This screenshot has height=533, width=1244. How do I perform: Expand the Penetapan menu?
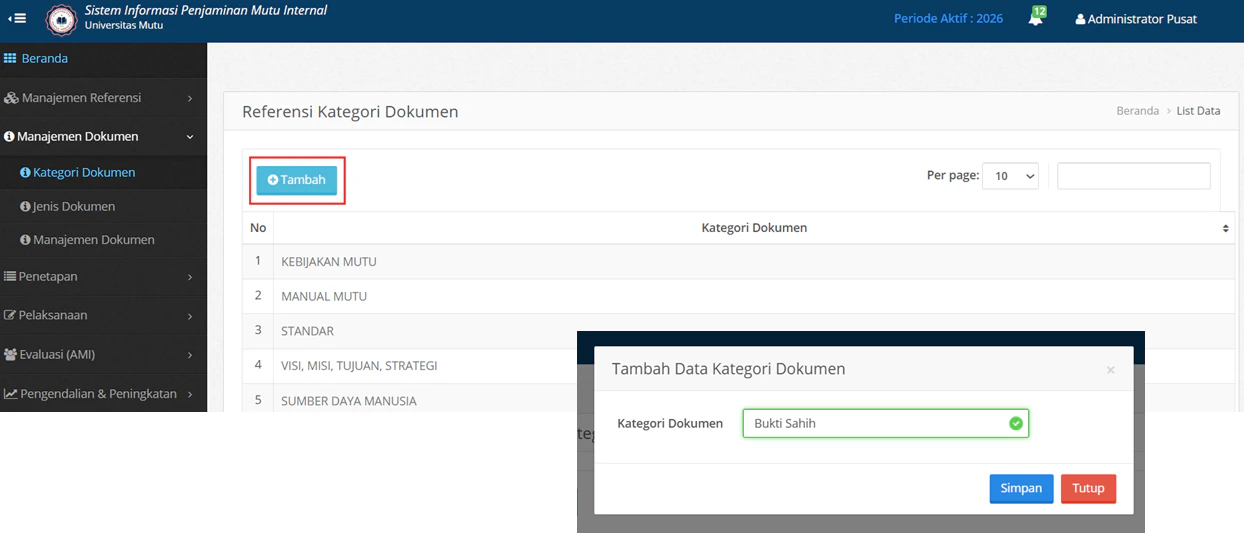point(103,276)
